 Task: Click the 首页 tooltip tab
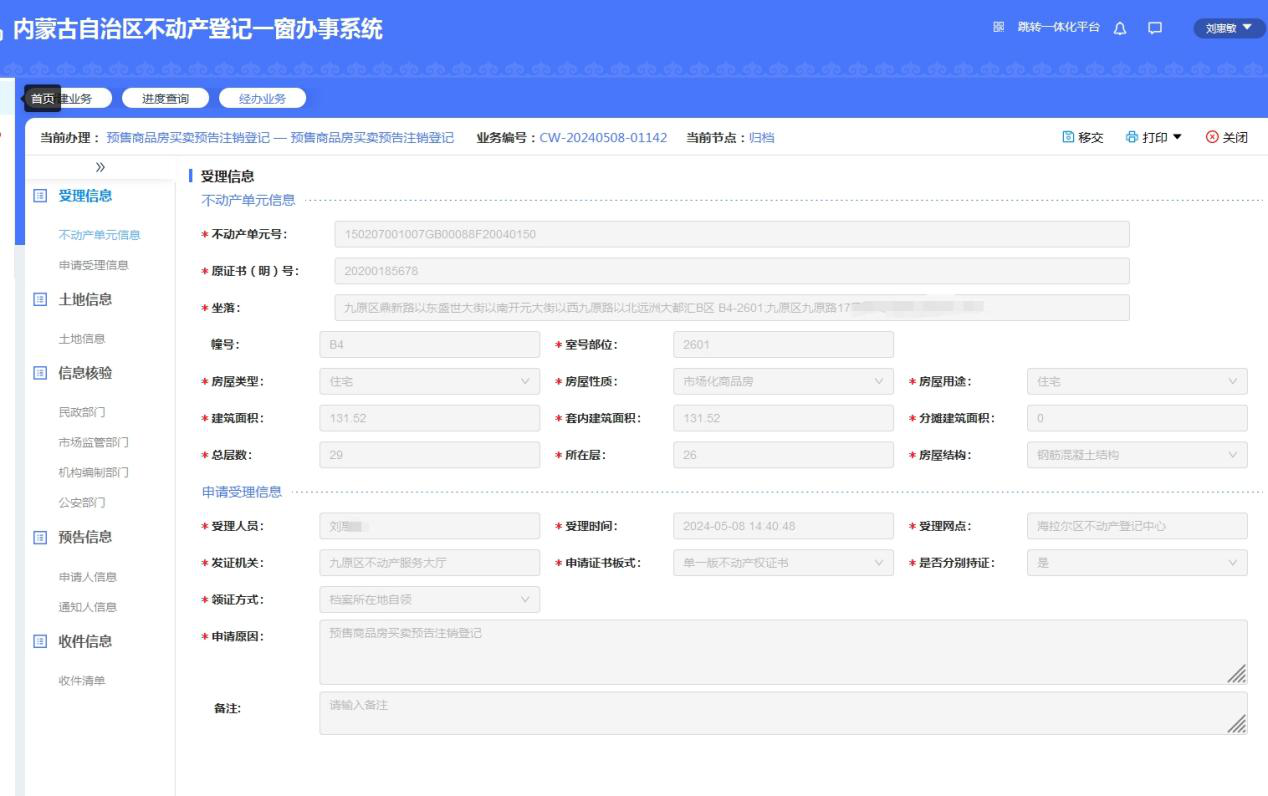(42, 98)
